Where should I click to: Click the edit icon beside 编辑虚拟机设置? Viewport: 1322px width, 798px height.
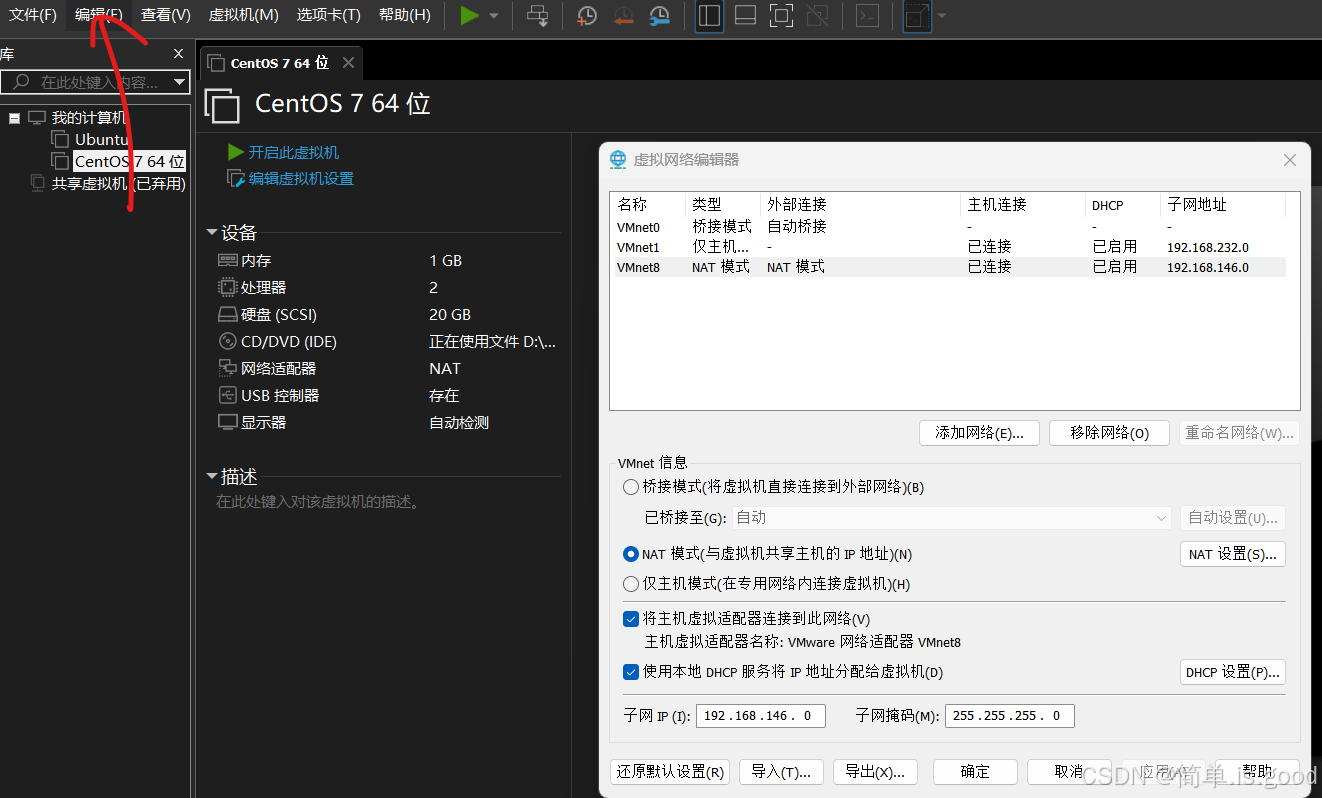tap(236, 178)
